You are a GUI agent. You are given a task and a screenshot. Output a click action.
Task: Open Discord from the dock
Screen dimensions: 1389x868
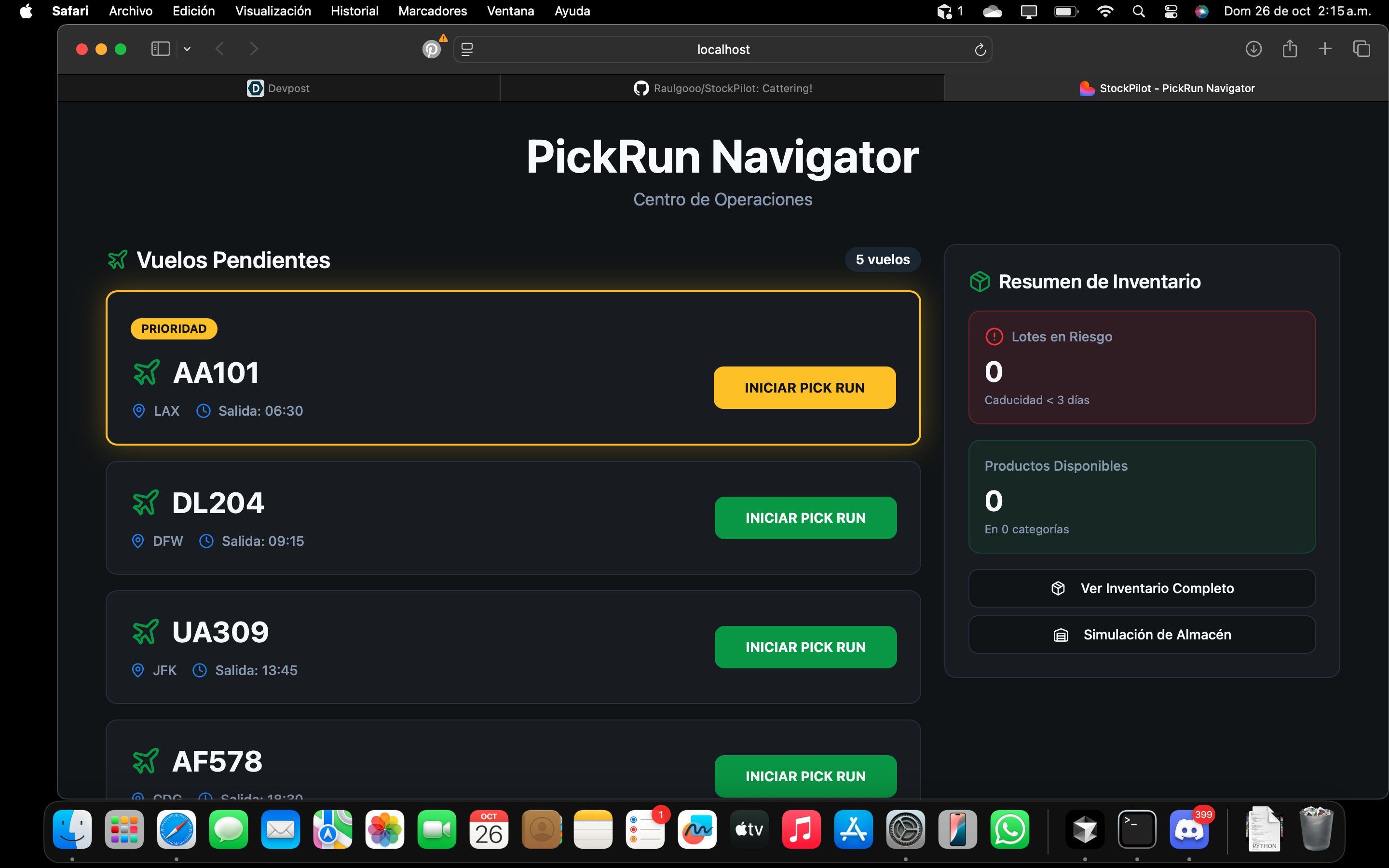pos(1189,829)
